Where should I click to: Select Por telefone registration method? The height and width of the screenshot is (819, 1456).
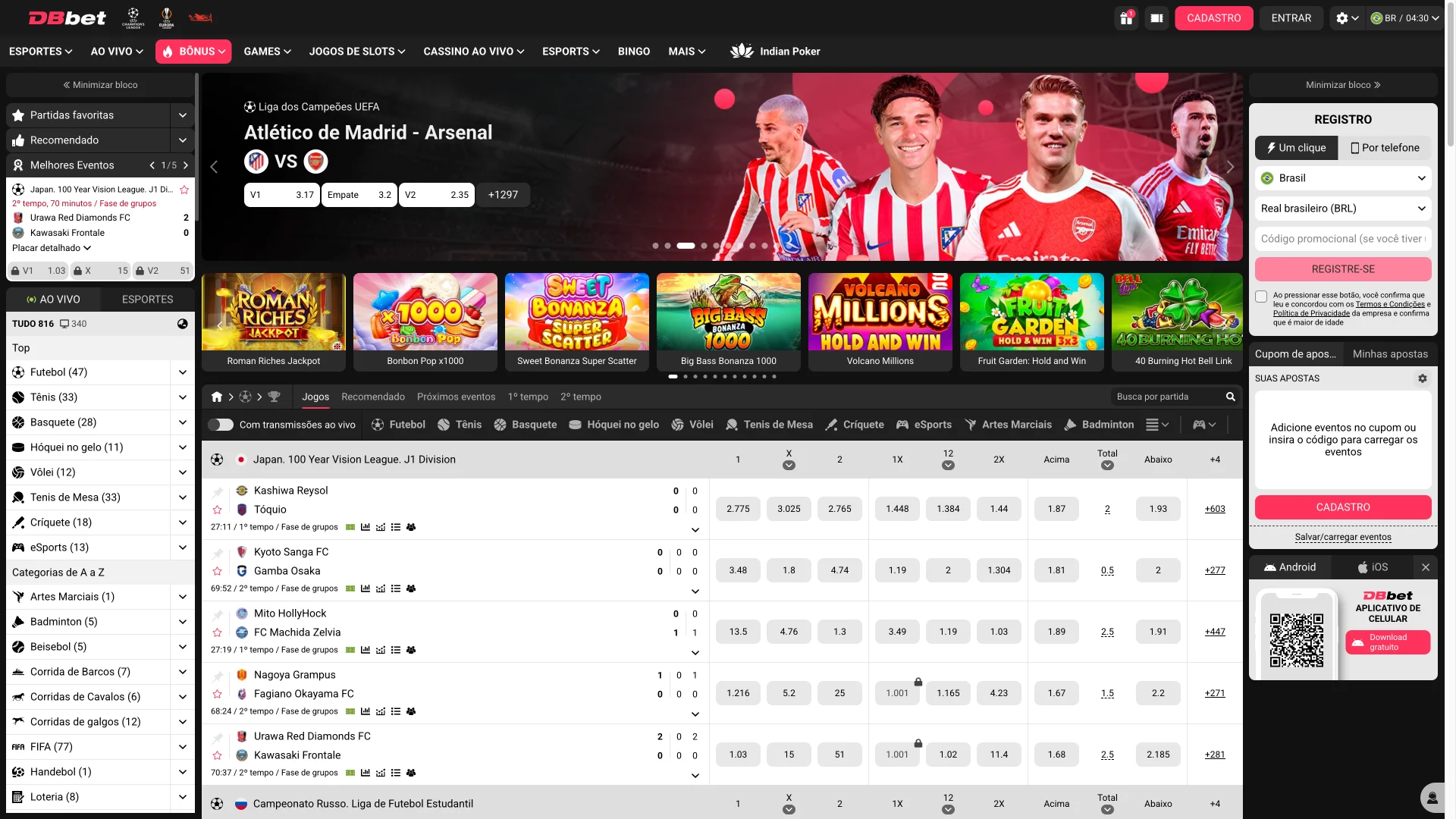1385,148
